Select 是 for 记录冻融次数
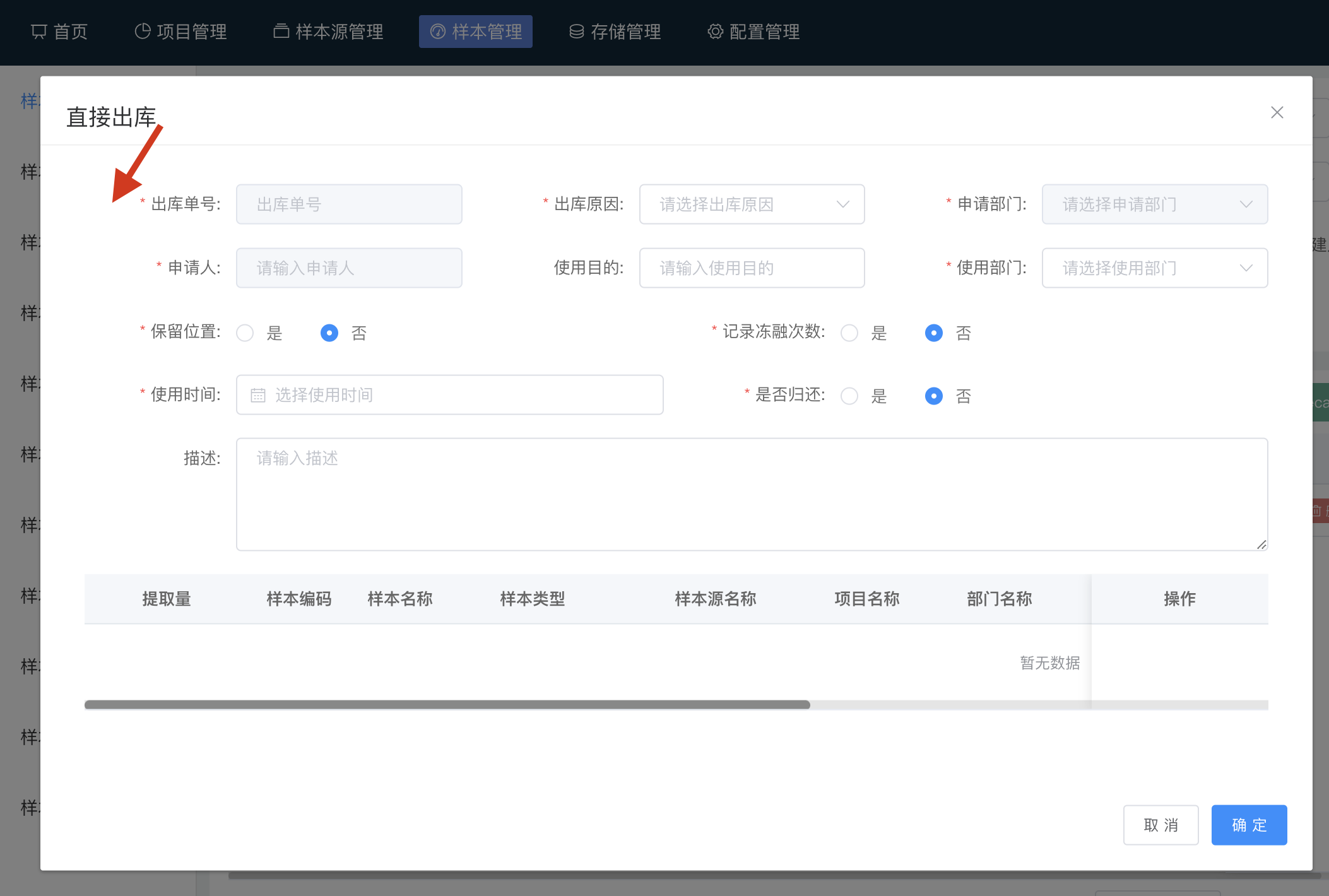Viewport: 1329px width, 896px height. pos(849,333)
